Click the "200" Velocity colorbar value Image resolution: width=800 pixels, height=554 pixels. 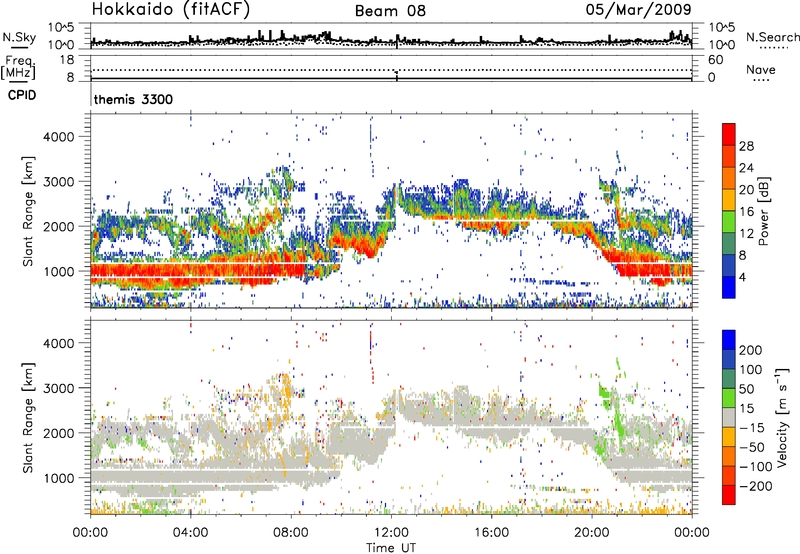tap(751, 350)
